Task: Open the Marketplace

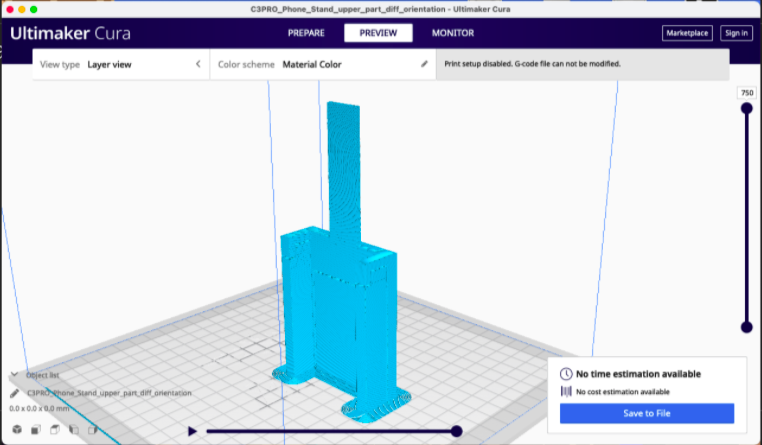Action: coord(687,33)
